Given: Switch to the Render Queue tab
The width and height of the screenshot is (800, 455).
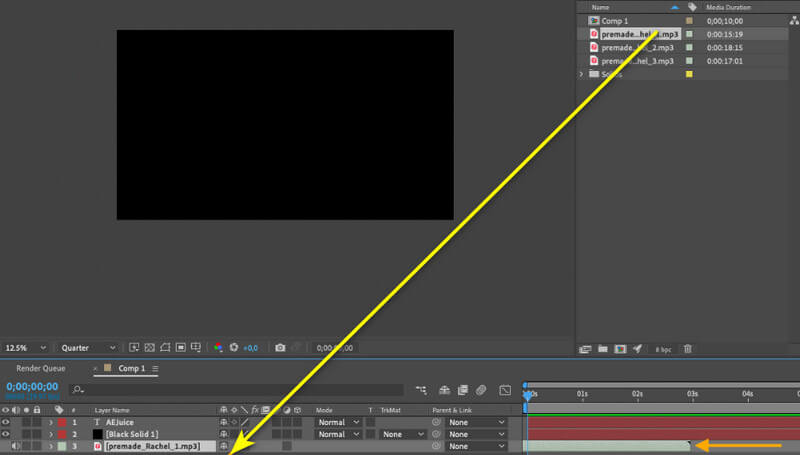Looking at the screenshot, I should pos(41,368).
